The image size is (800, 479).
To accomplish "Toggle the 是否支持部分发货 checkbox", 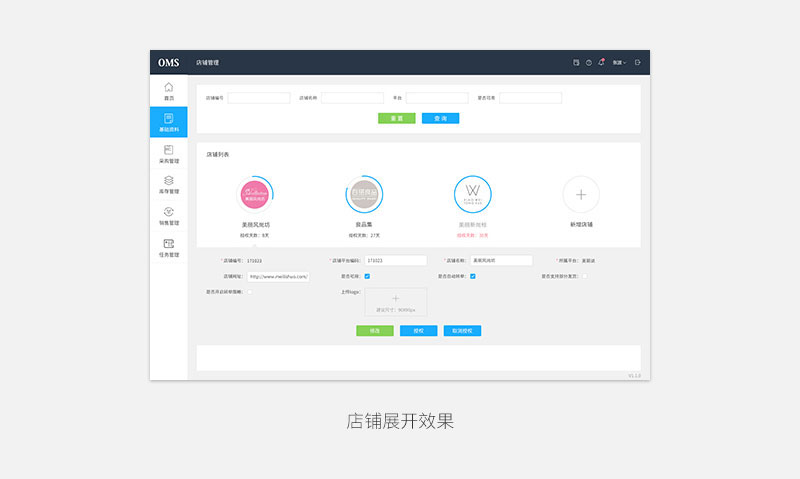I will click(585, 276).
